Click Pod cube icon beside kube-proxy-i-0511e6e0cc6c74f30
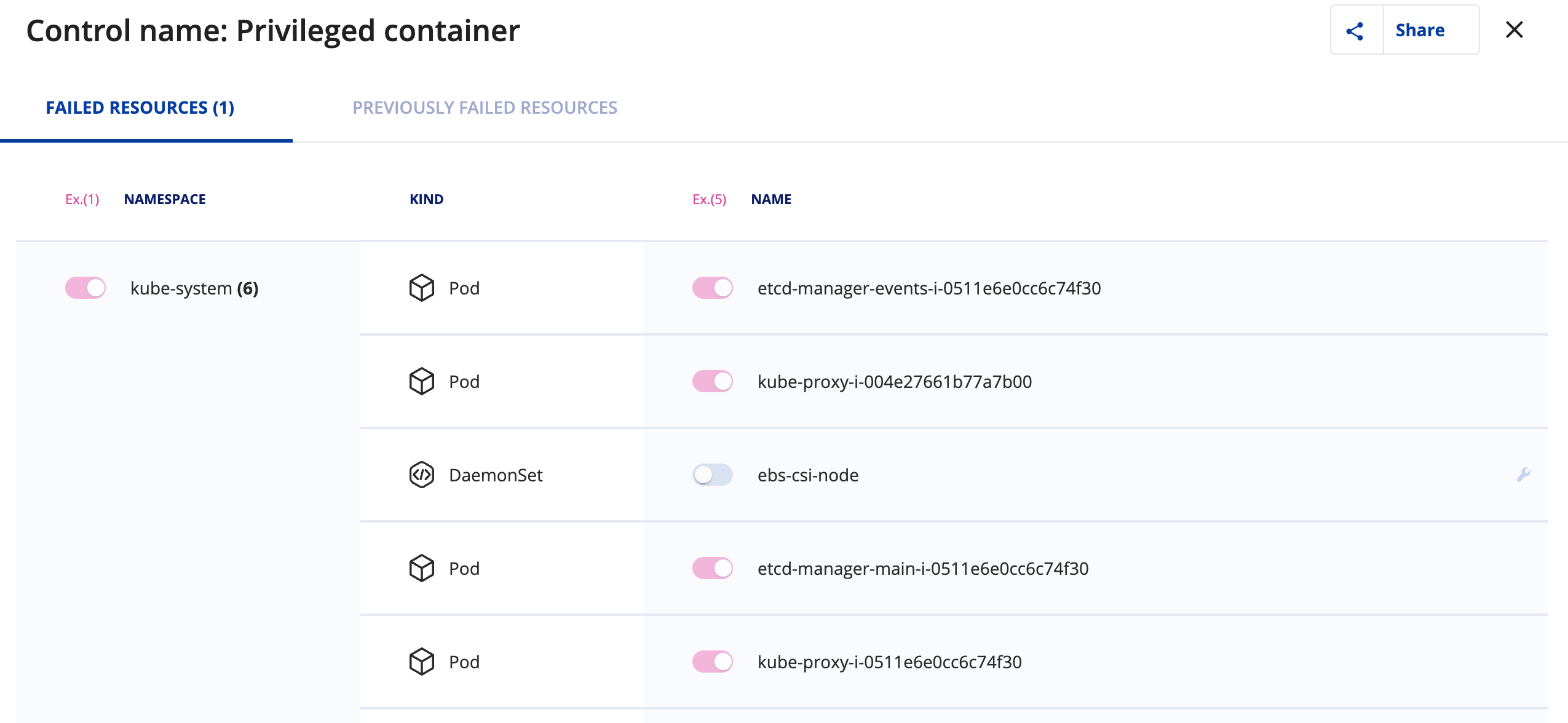Screen dimensions: 1568x723 422,662
